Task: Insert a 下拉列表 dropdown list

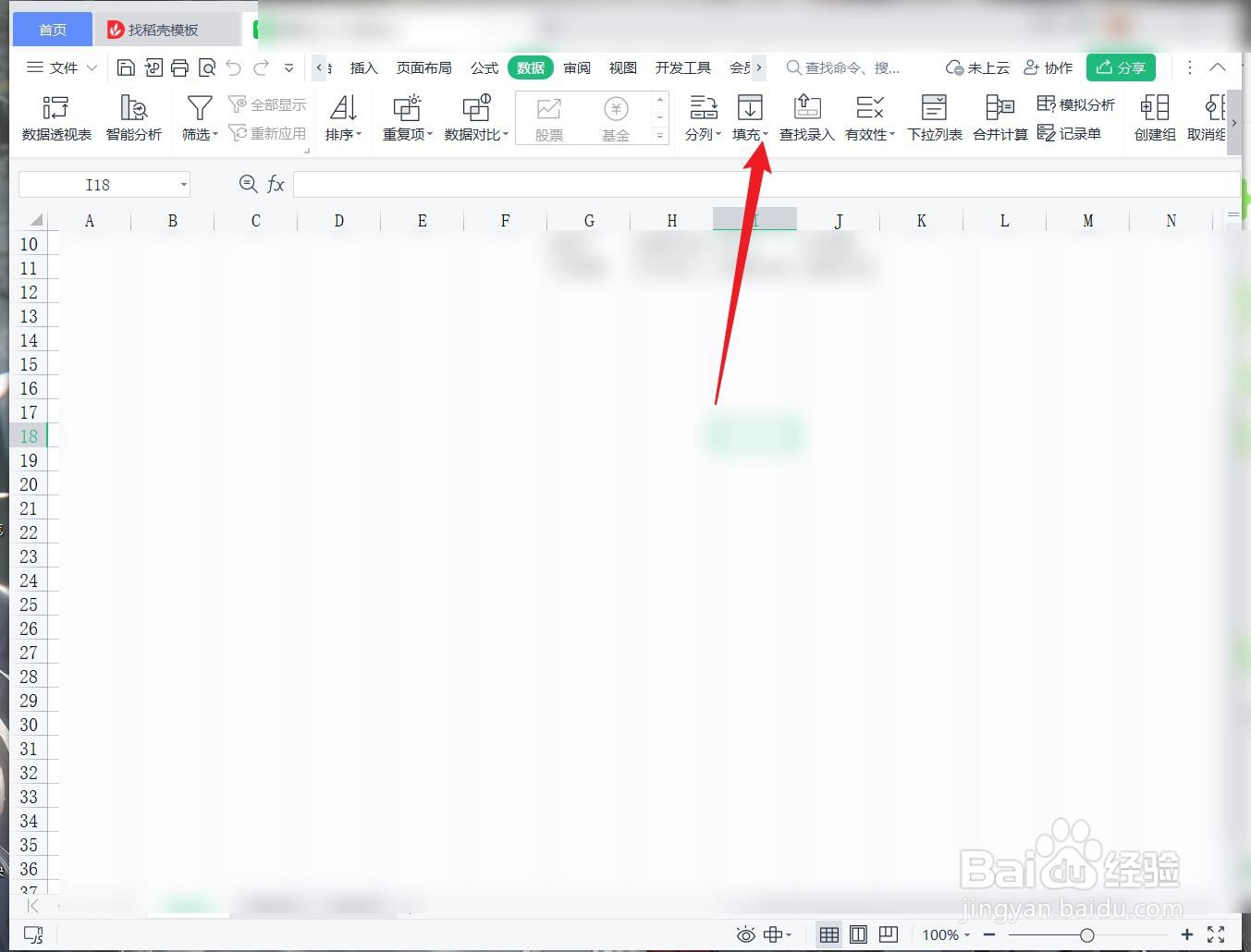Action: 935,117
